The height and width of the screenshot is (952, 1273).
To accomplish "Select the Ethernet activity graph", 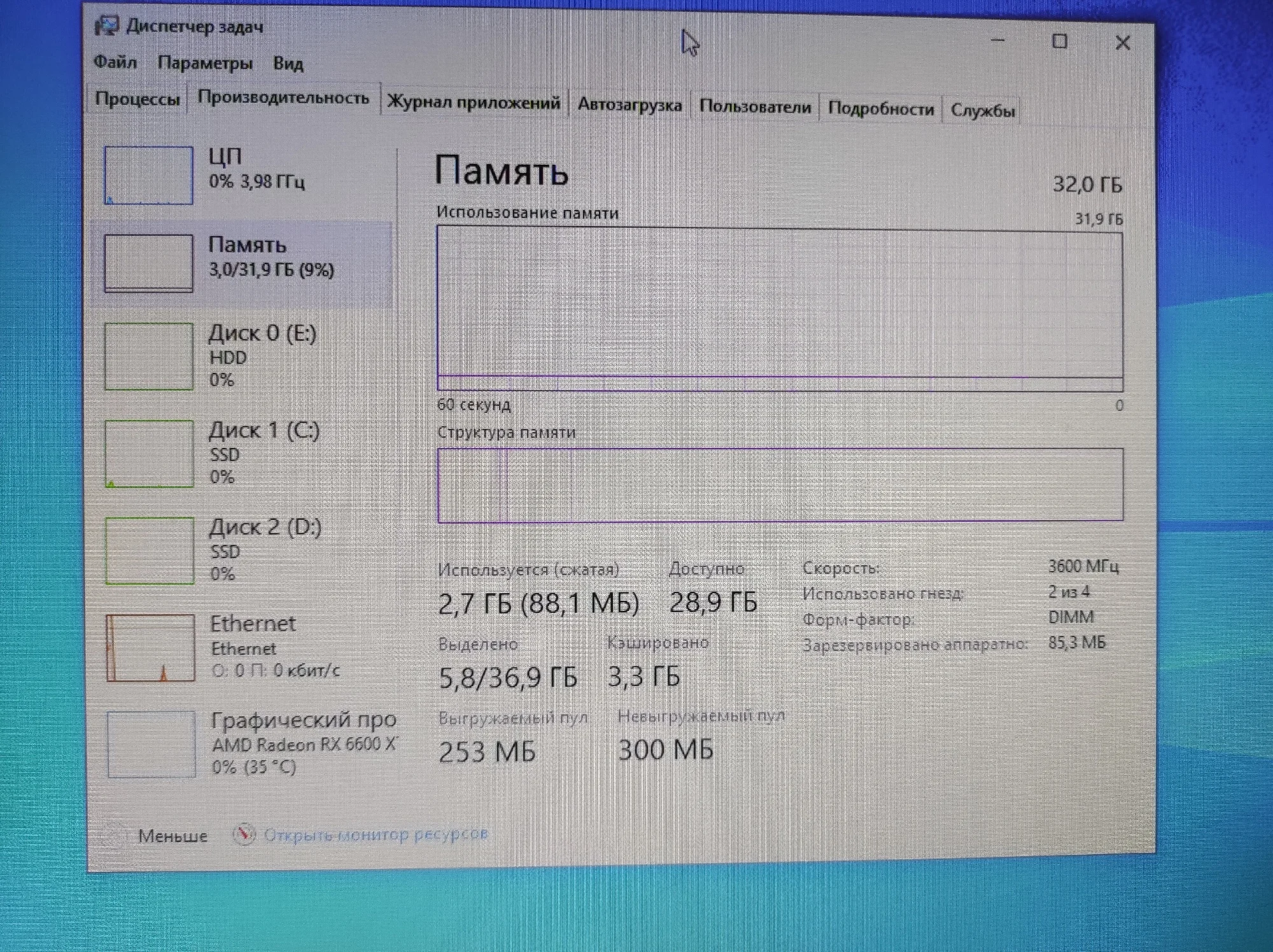I will click(150, 648).
